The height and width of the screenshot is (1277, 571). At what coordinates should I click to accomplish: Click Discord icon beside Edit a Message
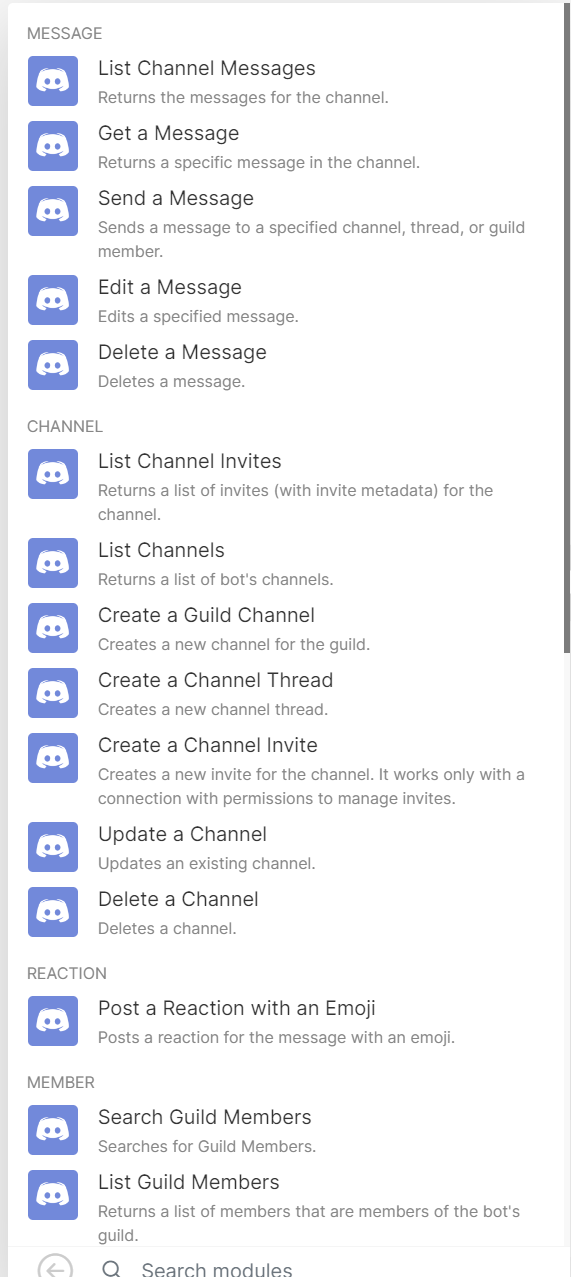[53, 300]
